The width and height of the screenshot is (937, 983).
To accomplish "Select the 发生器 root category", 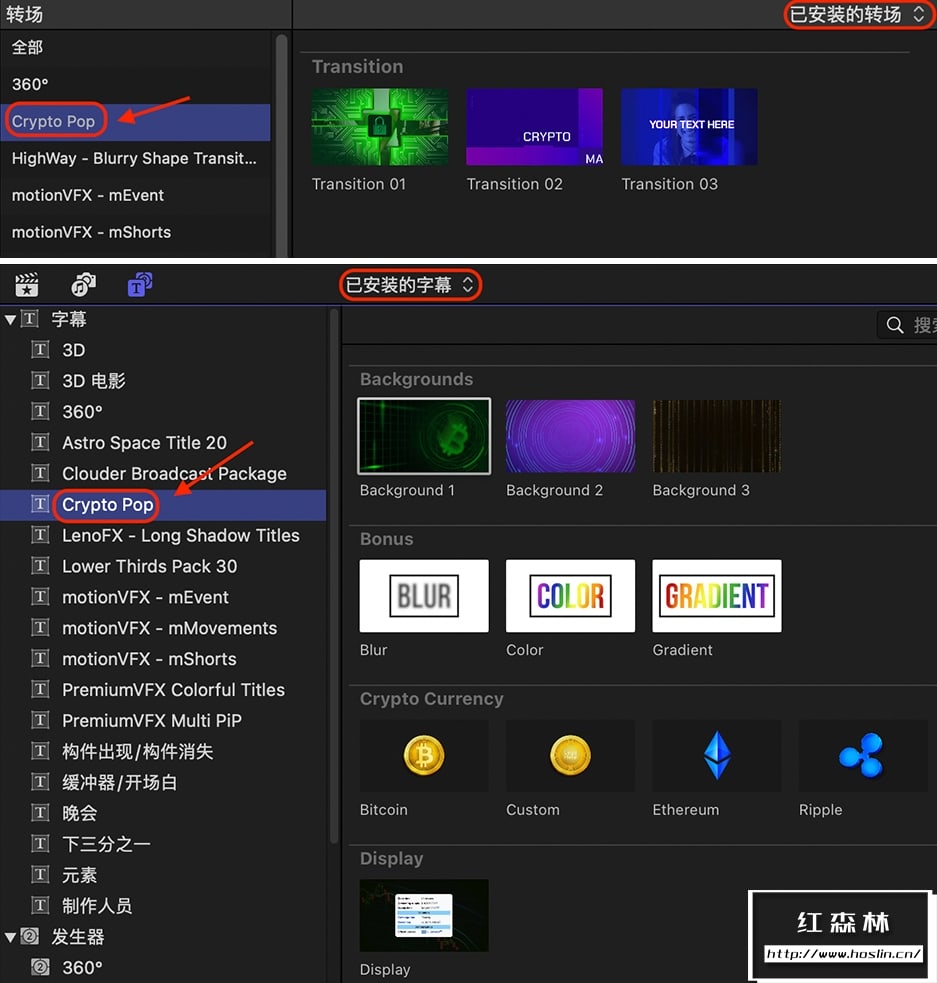I will coord(163,937).
